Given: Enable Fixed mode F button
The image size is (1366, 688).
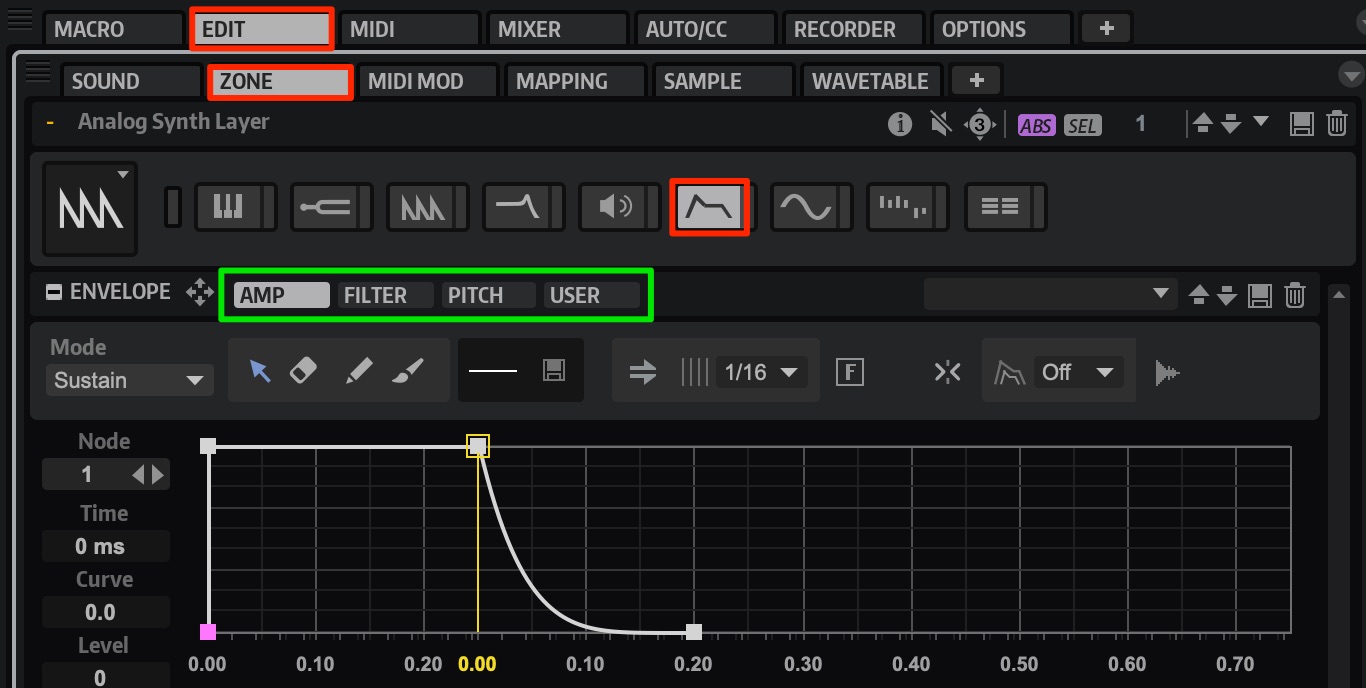Looking at the screenshot, I should (x=850, y=372).
